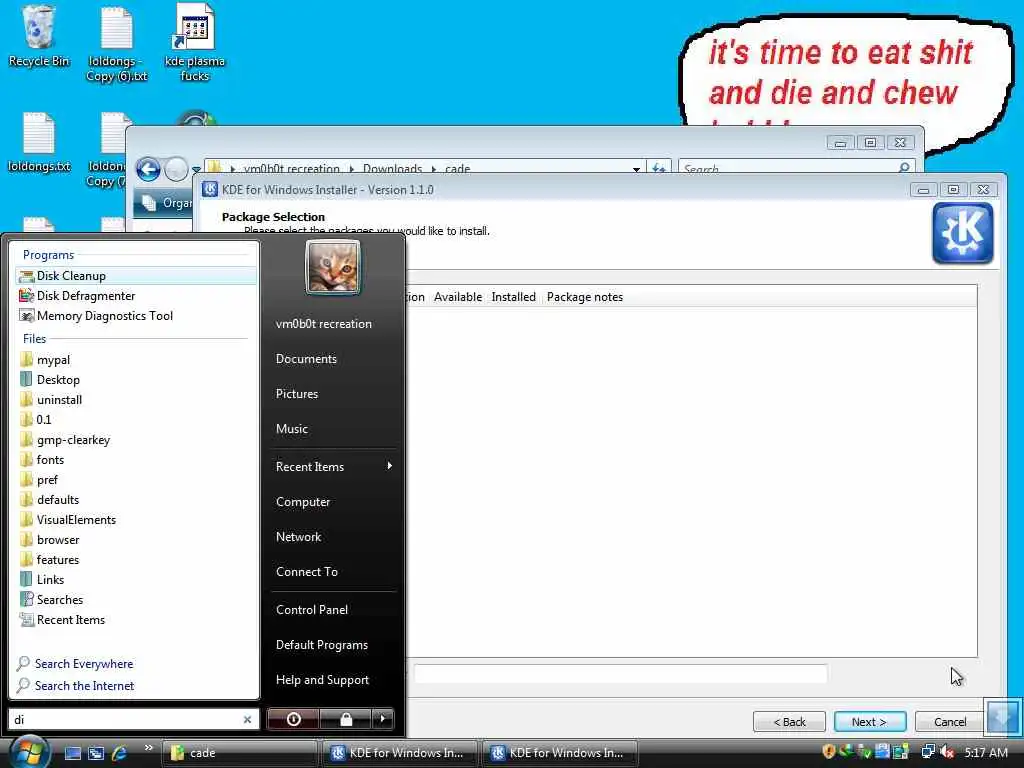Switch to cade taskbar button
Image resolution: width=1024 pixels, height=768 pixels.
click(239, 753)
